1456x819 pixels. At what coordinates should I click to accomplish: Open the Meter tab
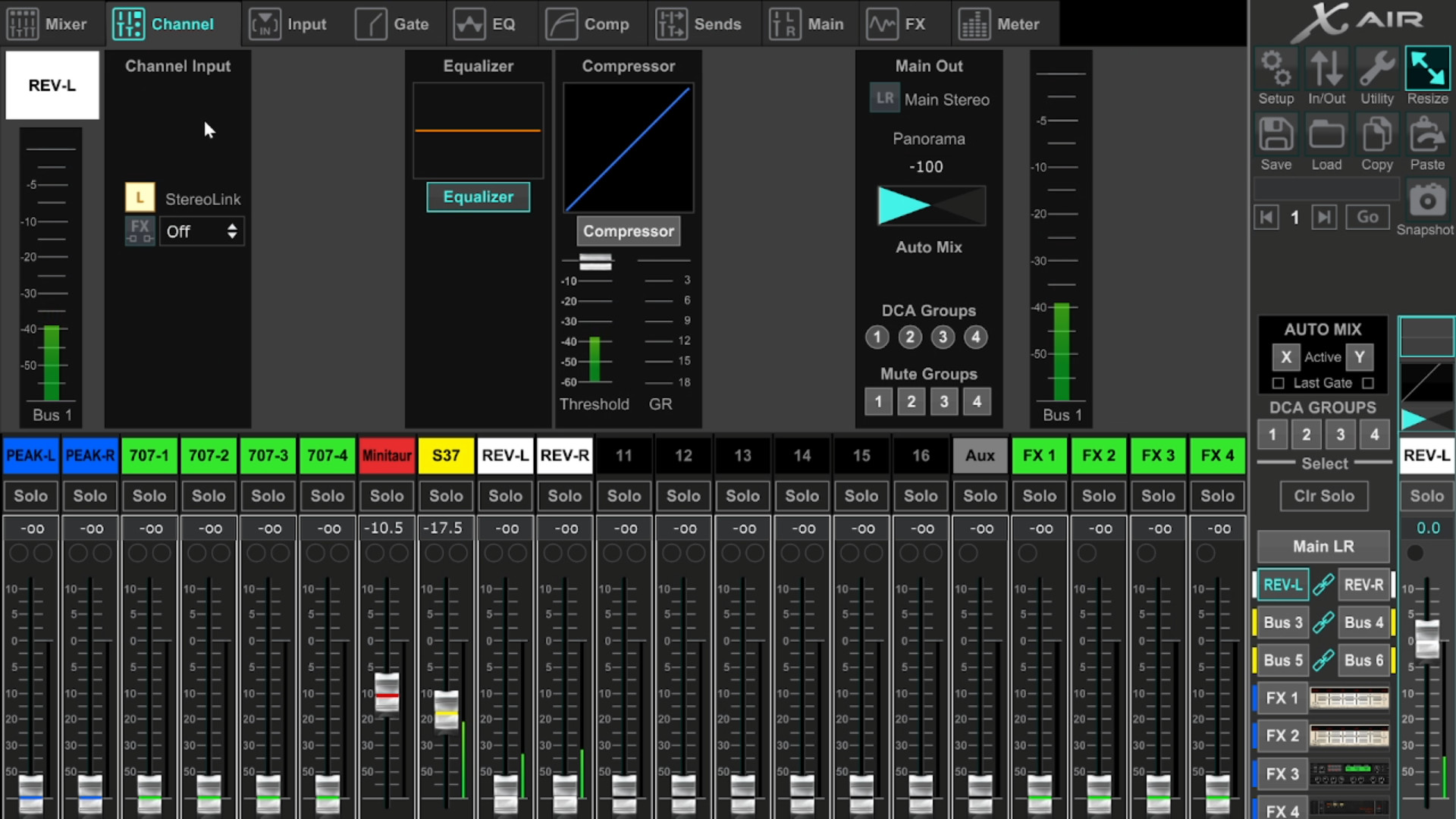point(1004,24)
